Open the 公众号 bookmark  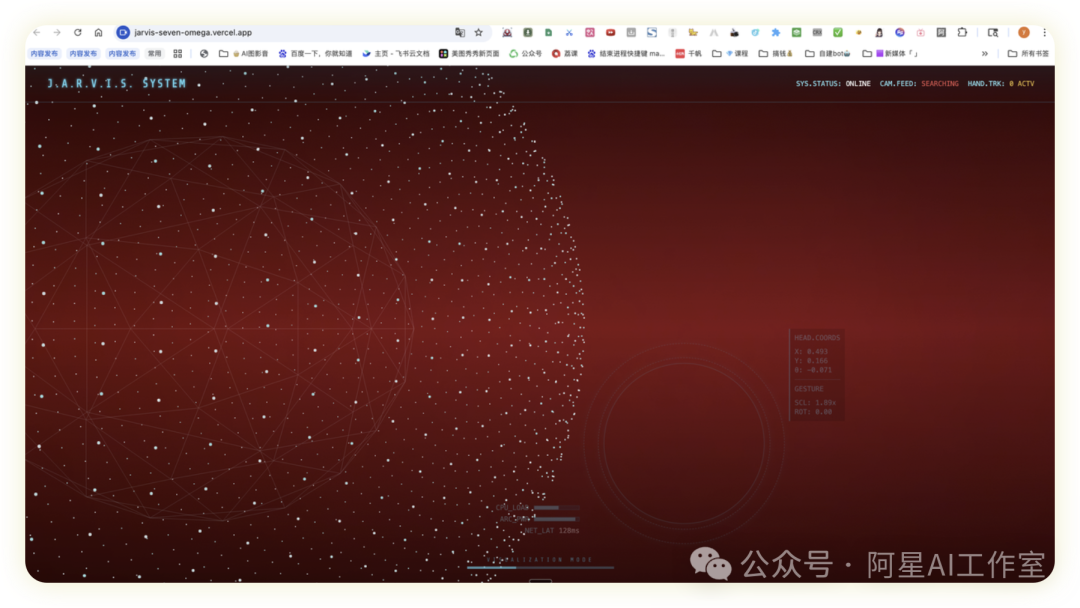tap(526, 54)
